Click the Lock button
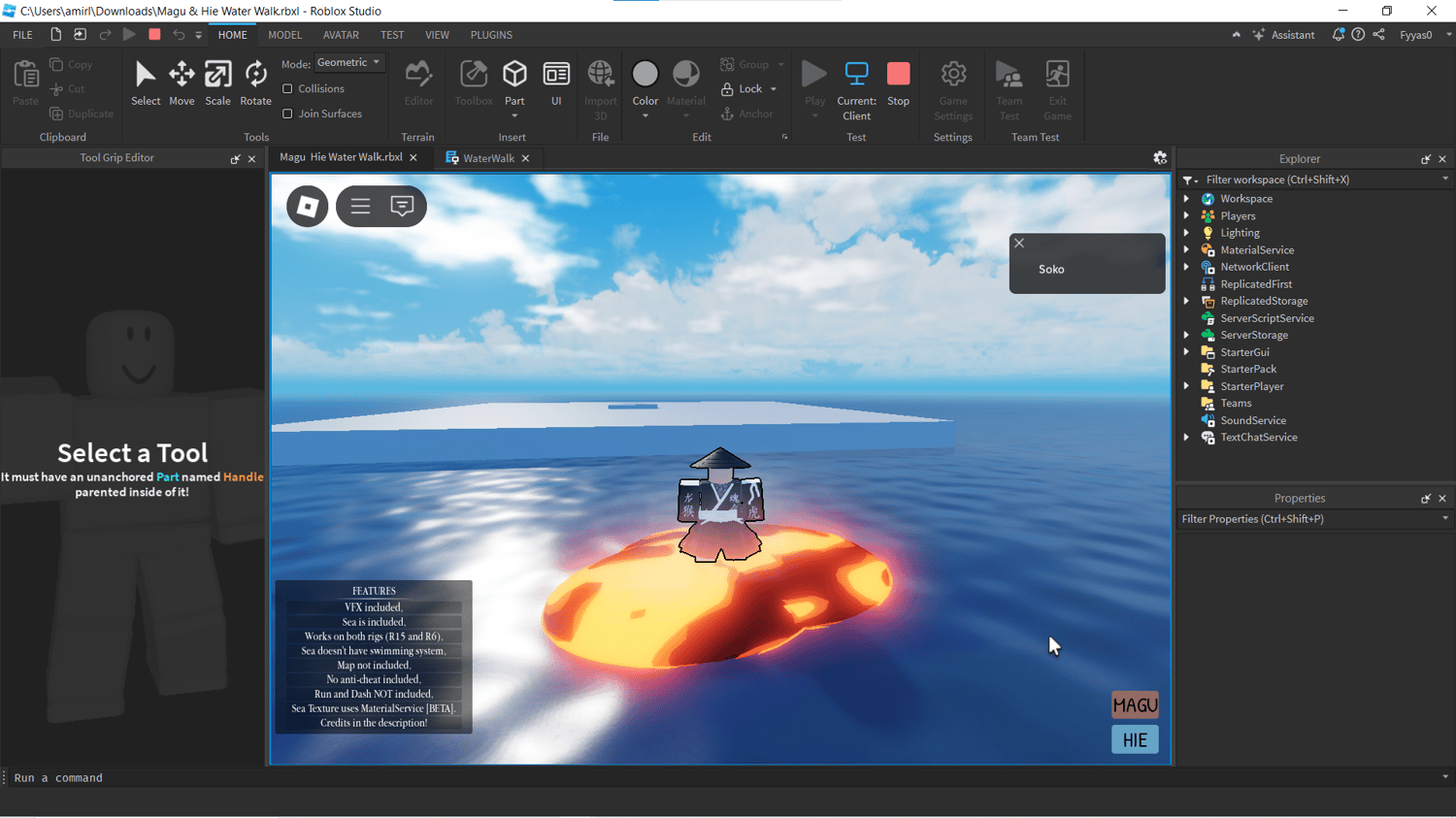1456x818 pixels. 743,89
